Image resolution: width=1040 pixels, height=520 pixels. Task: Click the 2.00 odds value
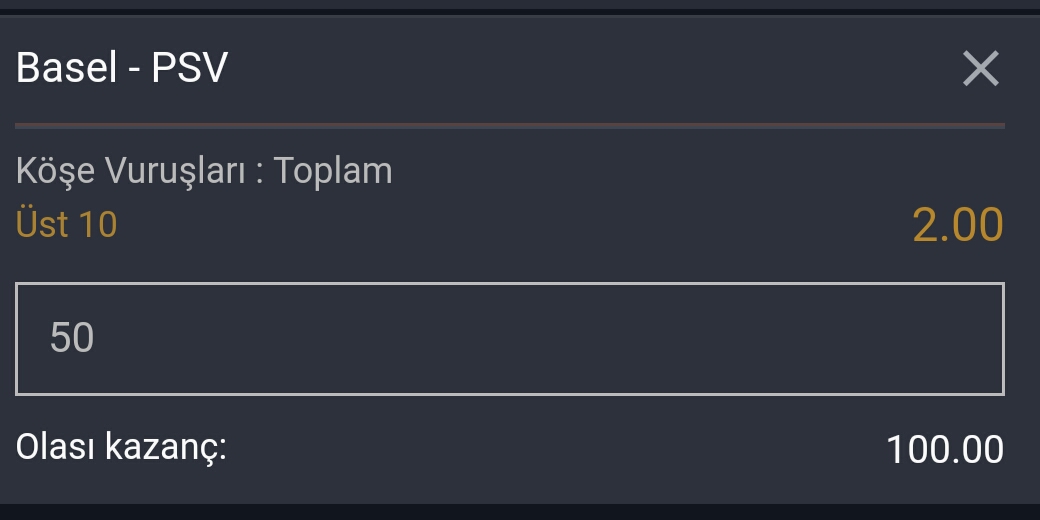coord(957,225)
